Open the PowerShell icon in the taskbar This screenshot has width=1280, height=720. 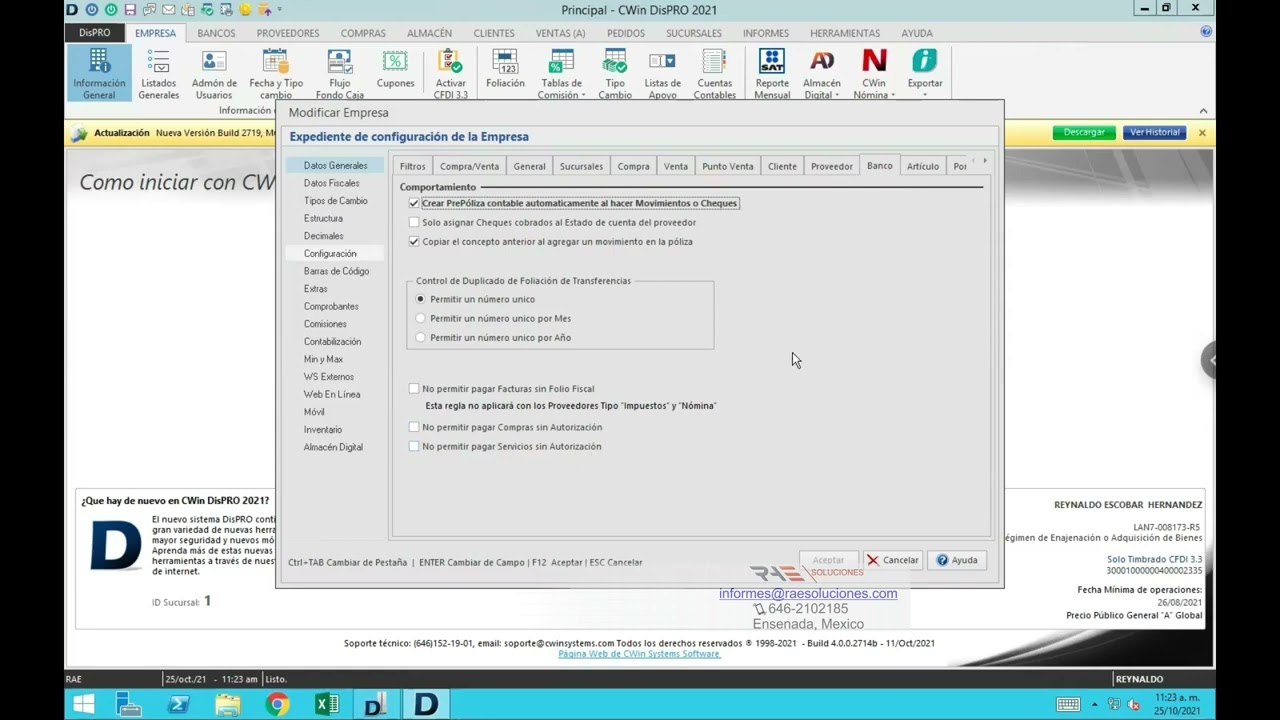[x=178, y=704]
